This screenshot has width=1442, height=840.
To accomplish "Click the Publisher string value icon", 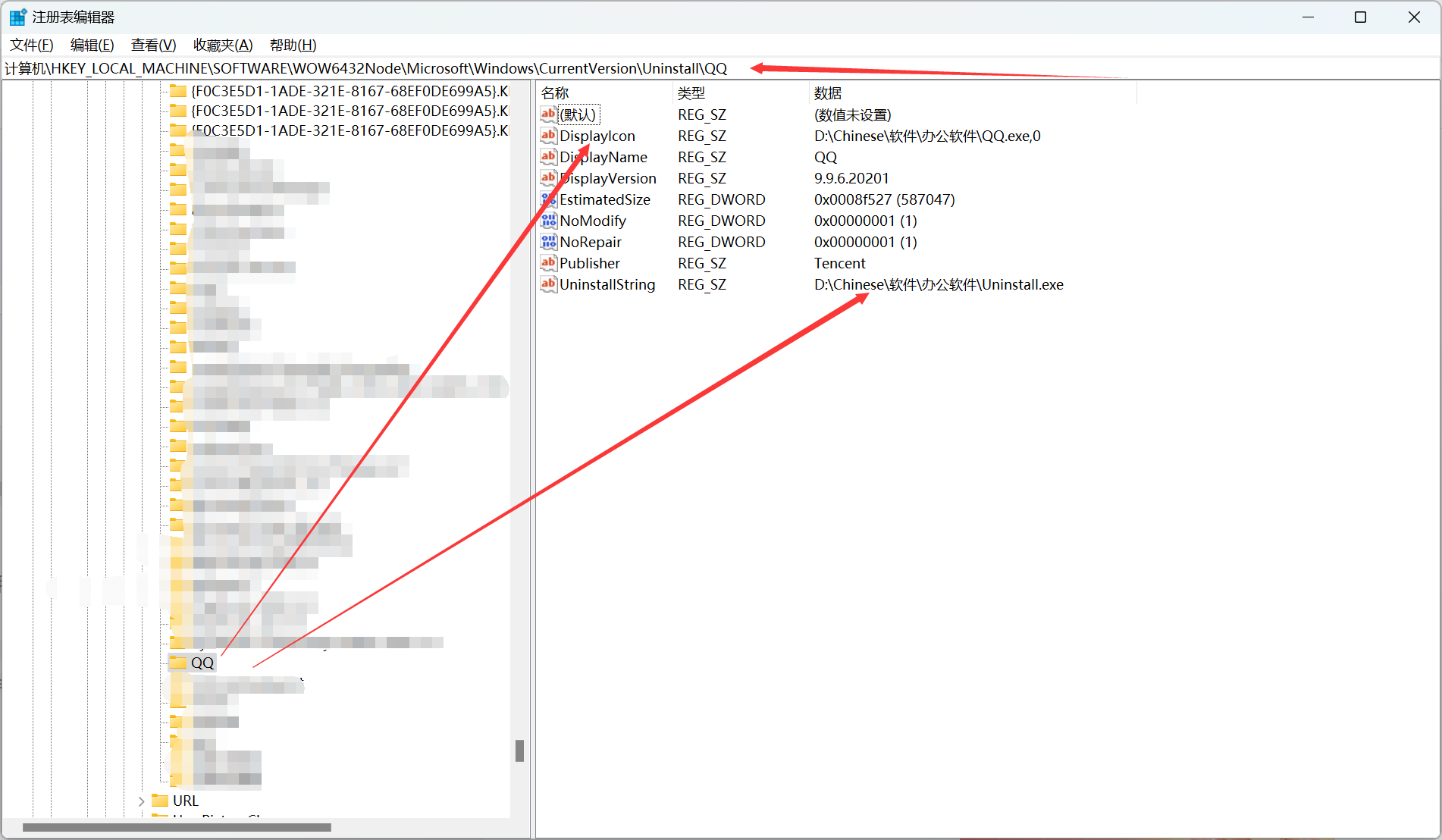I will (x=548, y=262).
